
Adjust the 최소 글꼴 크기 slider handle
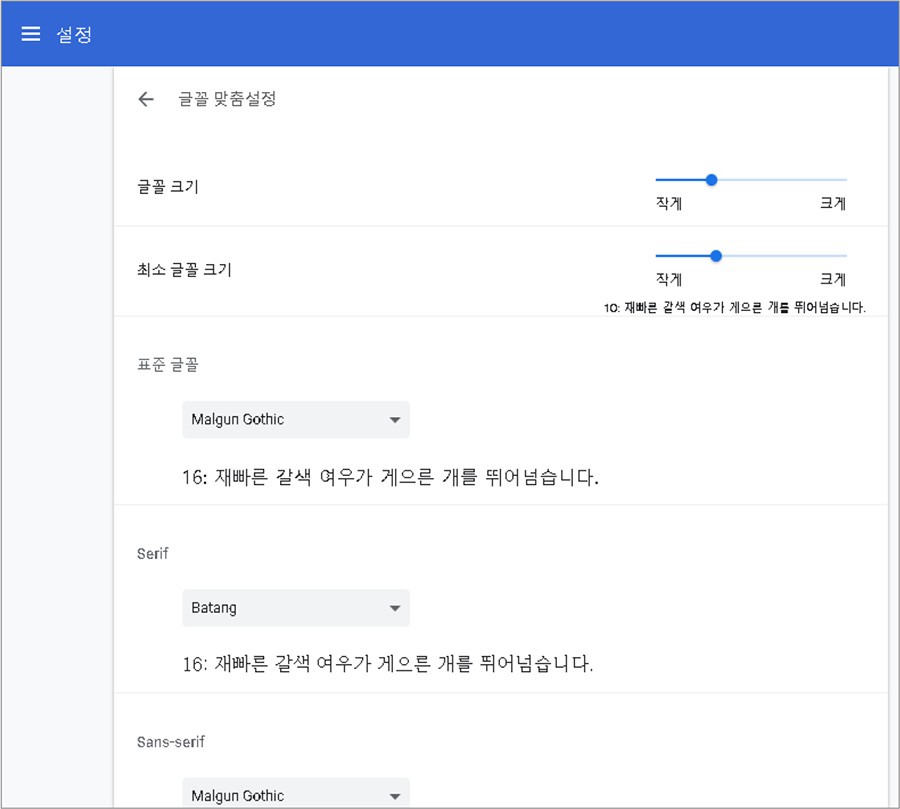[715, 256]
